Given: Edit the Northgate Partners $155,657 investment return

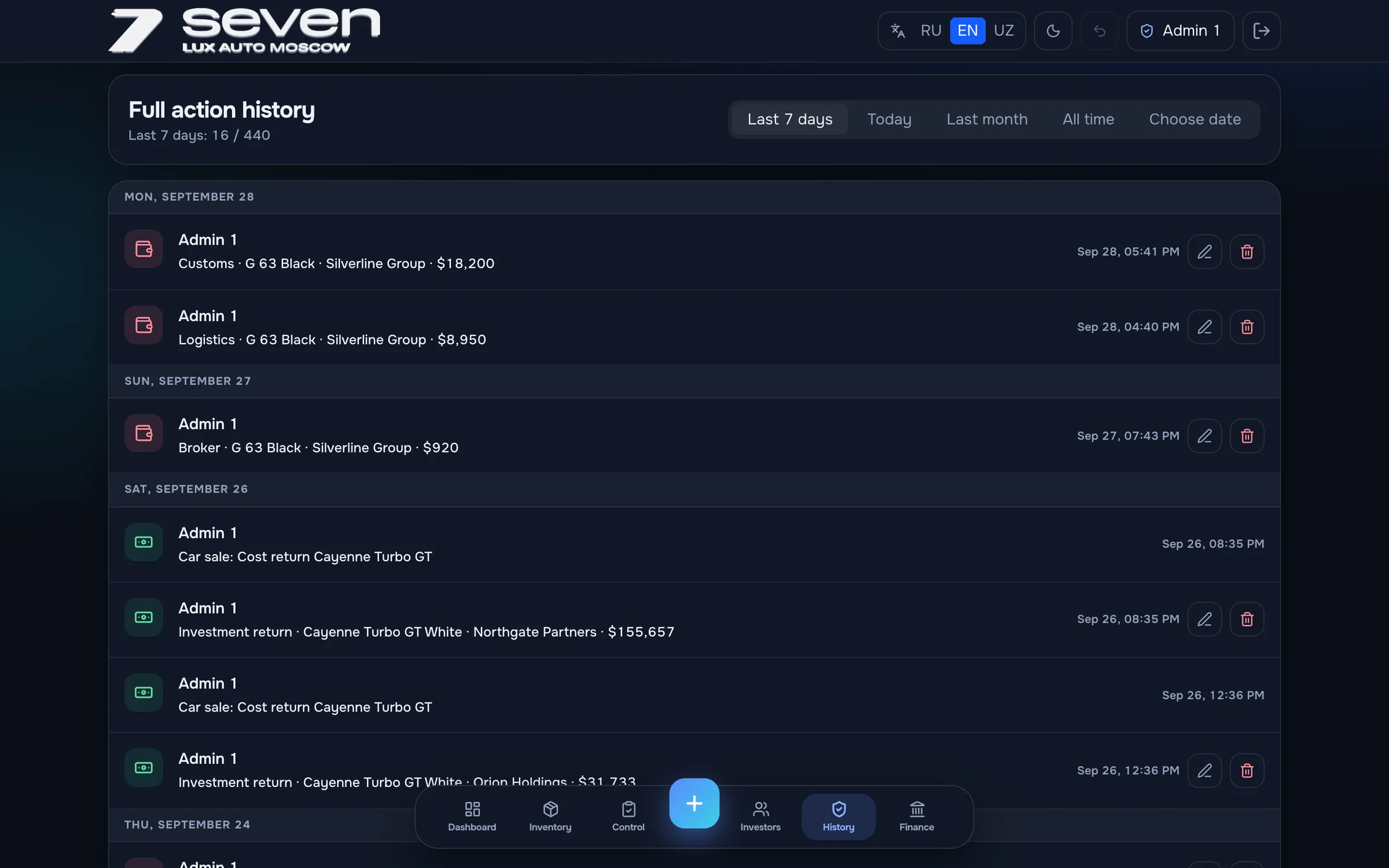Looking at the screenshot, I should (1204, 619).
